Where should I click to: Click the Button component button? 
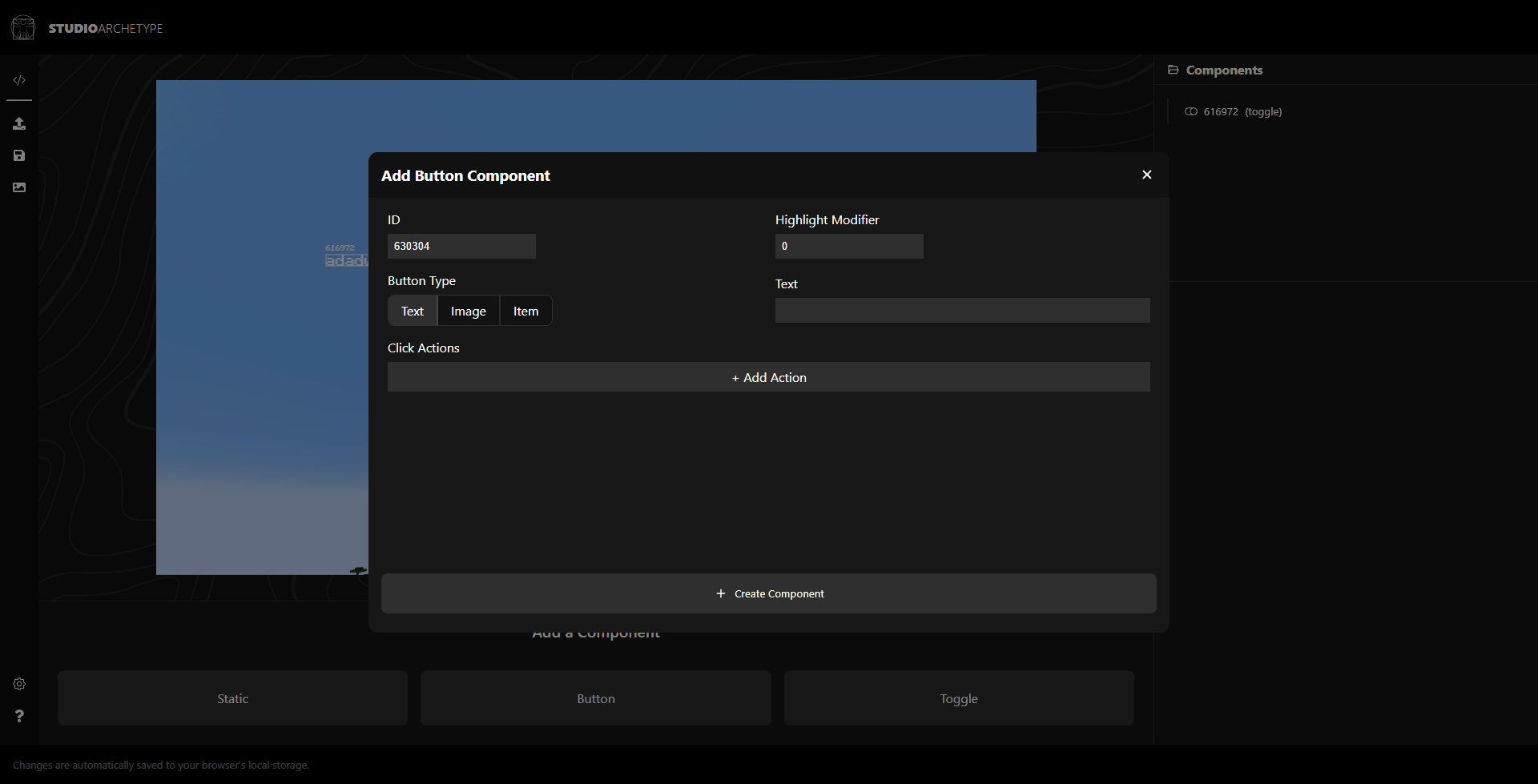(x=596, y=698)
